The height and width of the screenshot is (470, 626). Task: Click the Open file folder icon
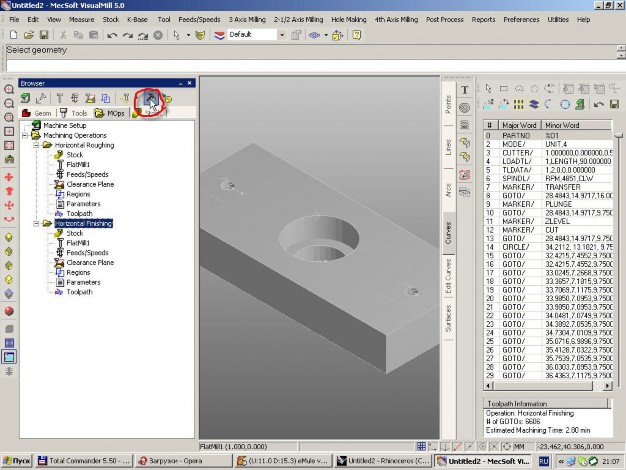tap(28, 35)
